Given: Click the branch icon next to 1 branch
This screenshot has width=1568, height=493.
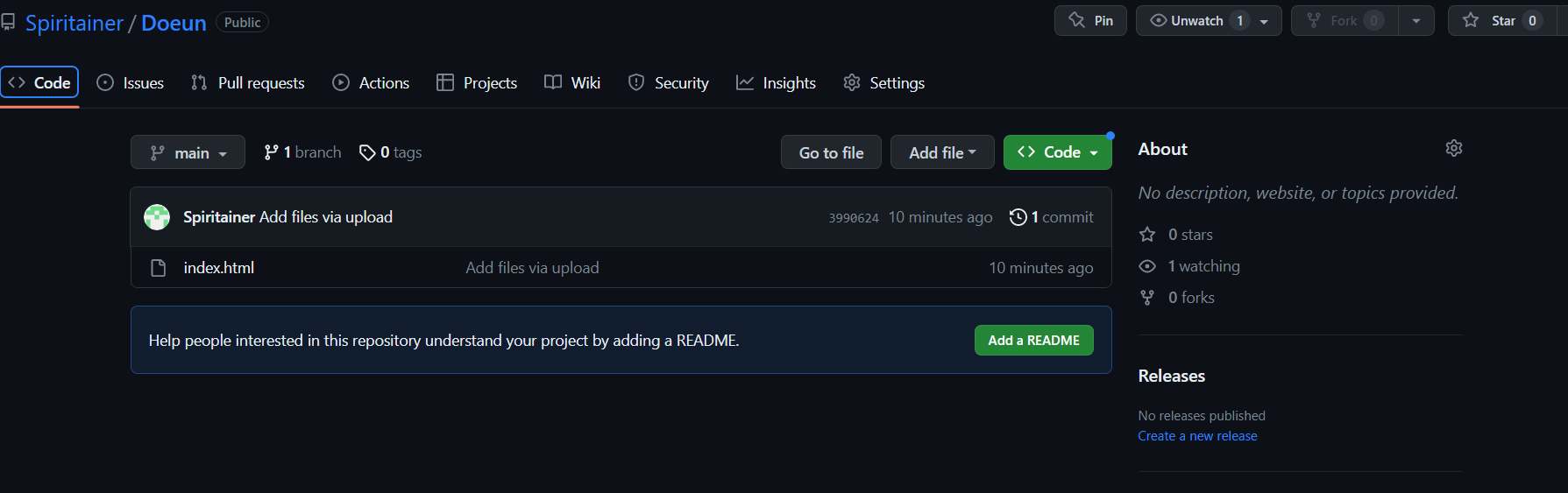Looking at the screenshot, I should 271,152.
